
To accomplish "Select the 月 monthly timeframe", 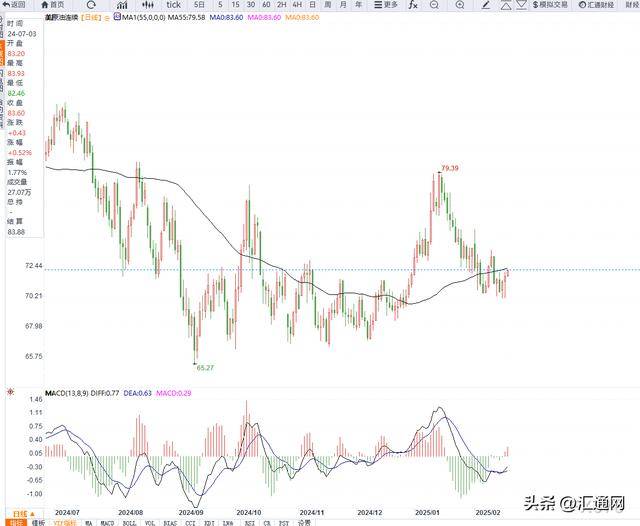I will [343, 5].
